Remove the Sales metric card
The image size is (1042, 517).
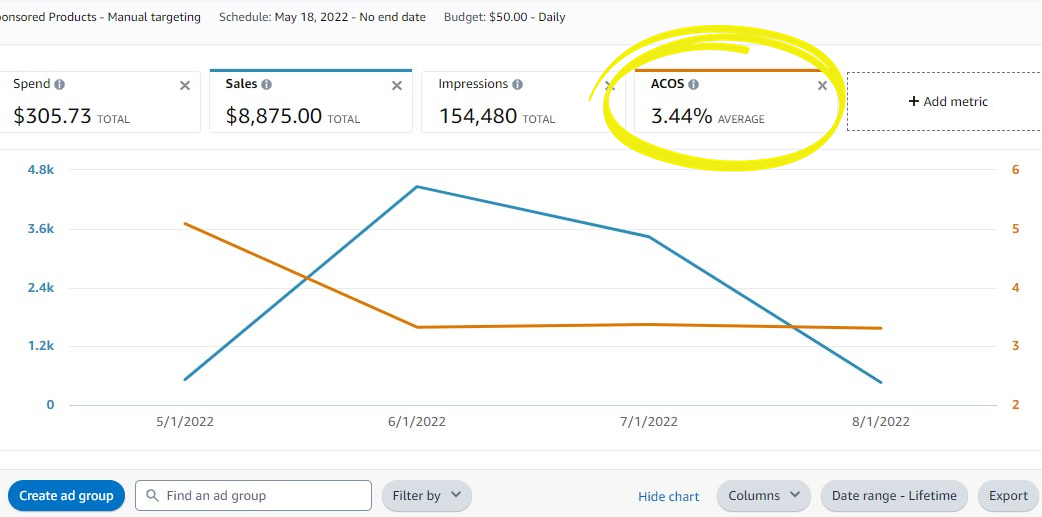(x=397, y=86)
